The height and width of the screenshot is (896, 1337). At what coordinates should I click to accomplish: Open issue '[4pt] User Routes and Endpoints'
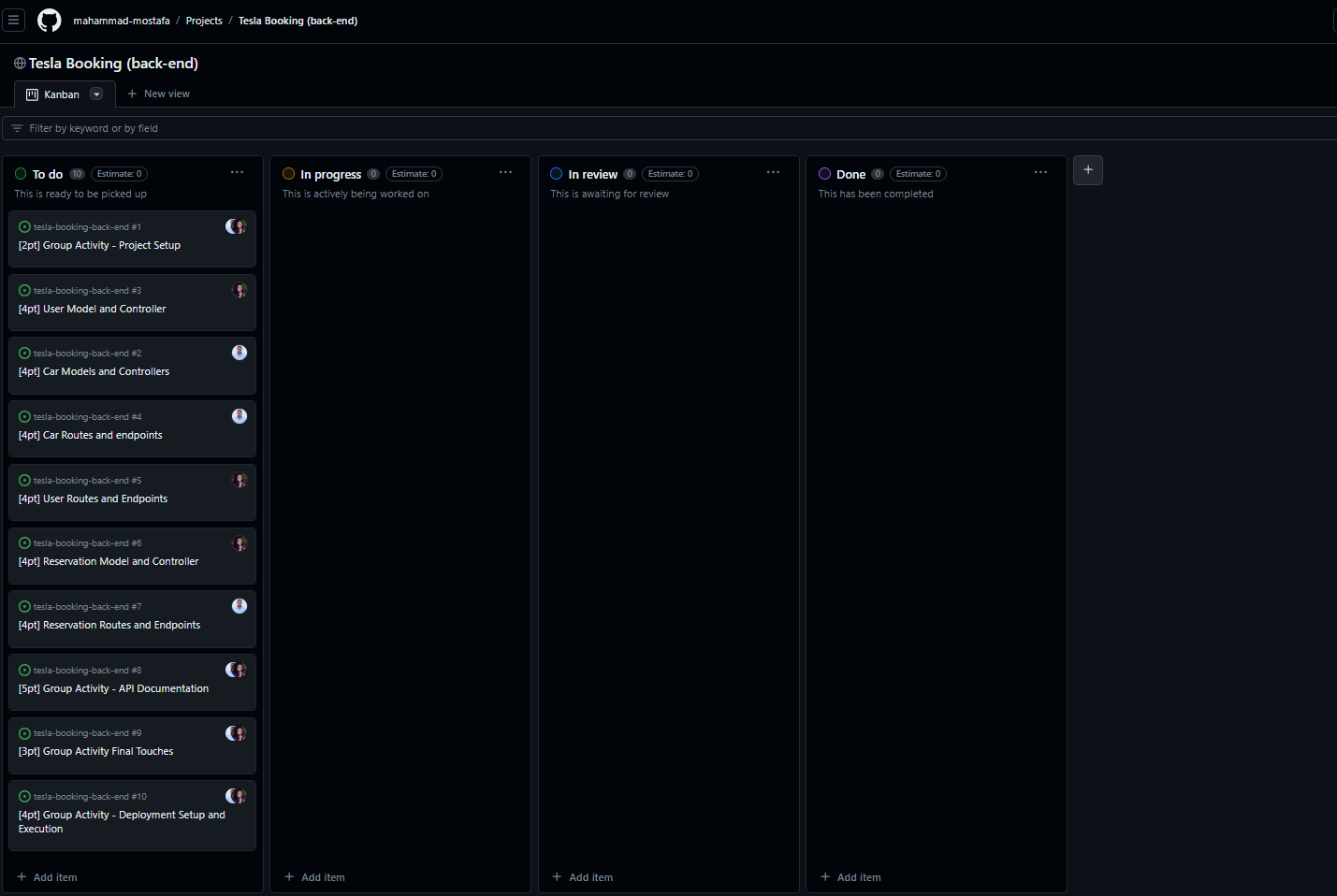[94, 499]
